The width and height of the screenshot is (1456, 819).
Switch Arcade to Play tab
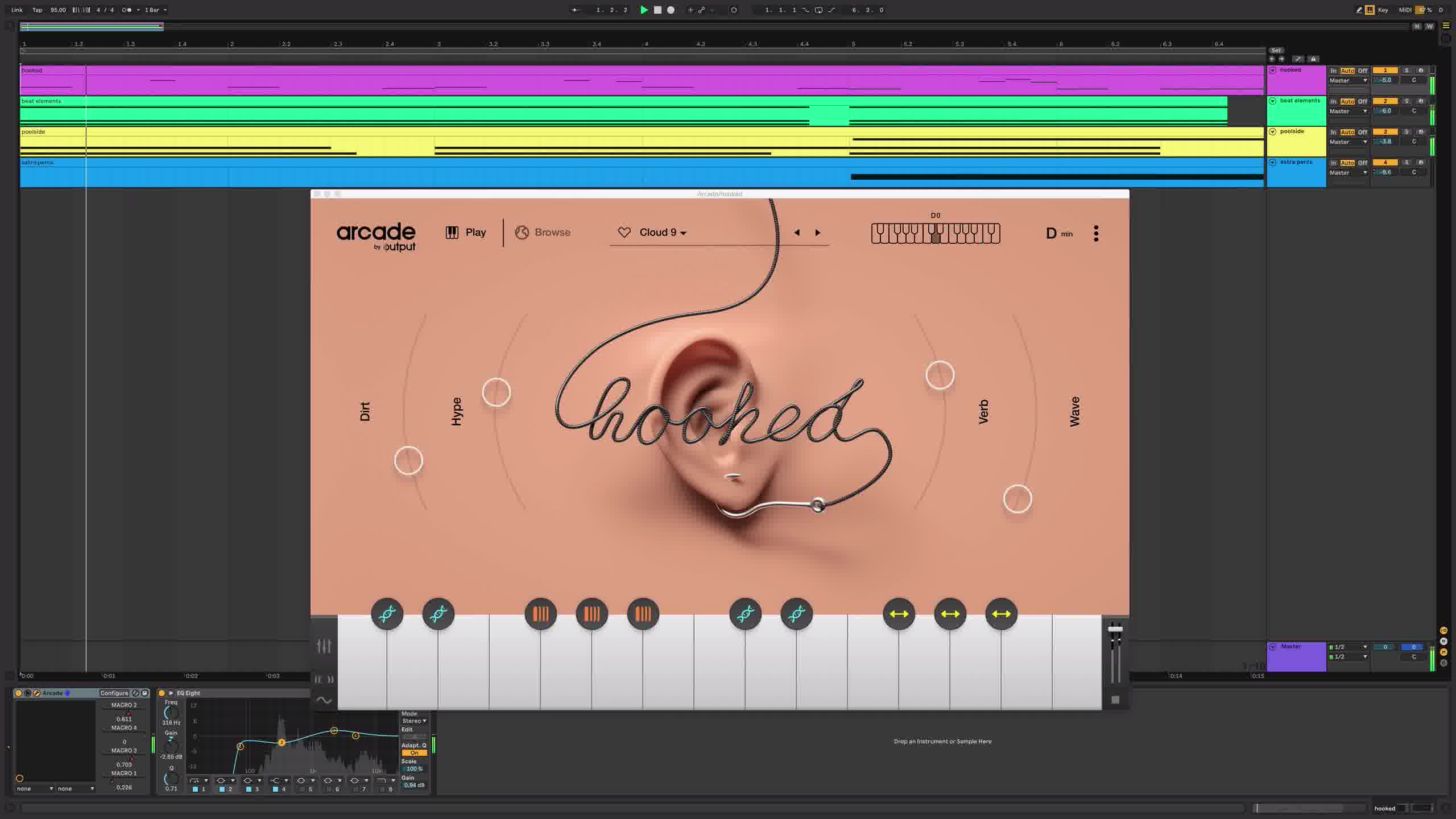(x=466, y=232)
